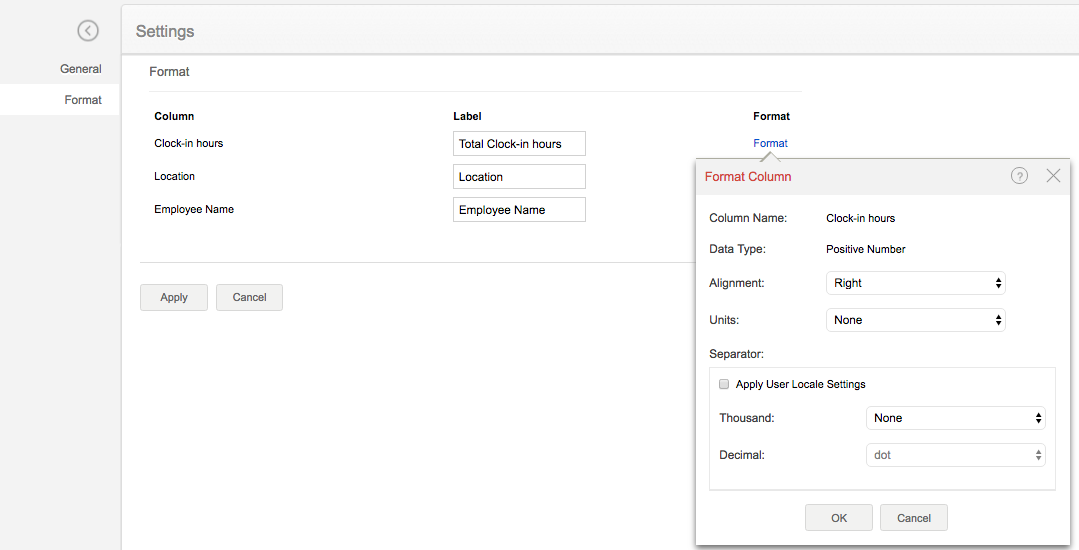Open the Alignment dropdown
Screen dimensions: 1079x550
[915, 283]
